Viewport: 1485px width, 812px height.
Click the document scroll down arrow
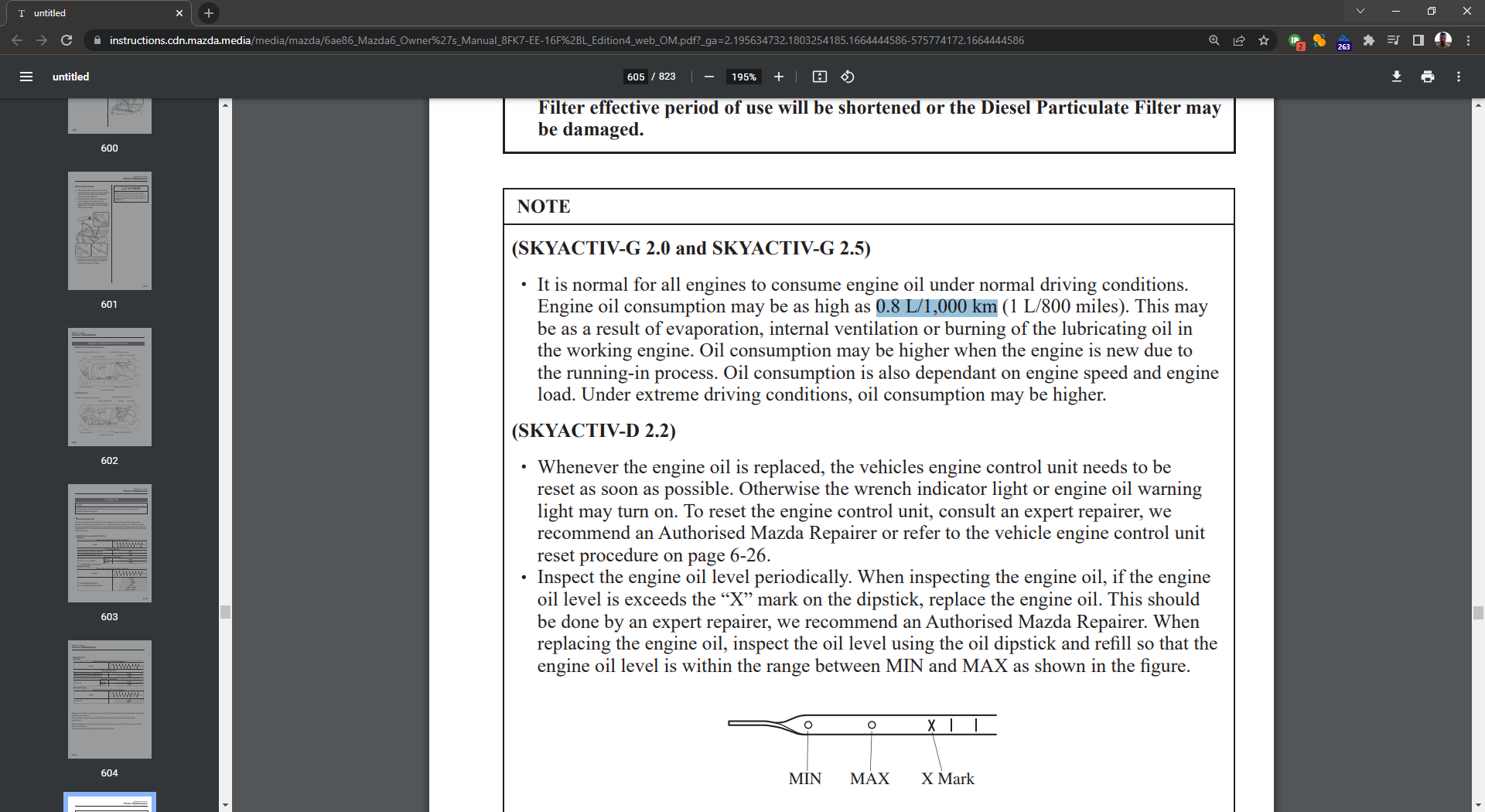[1478, 805]
